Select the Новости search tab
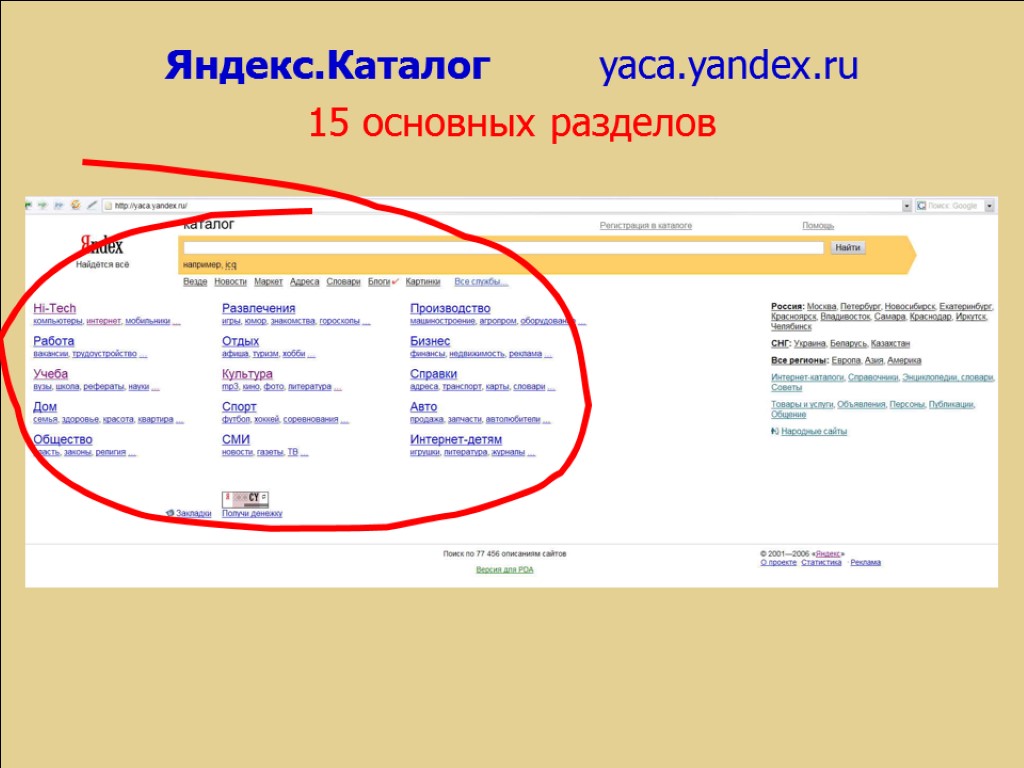 coord(231,281)
